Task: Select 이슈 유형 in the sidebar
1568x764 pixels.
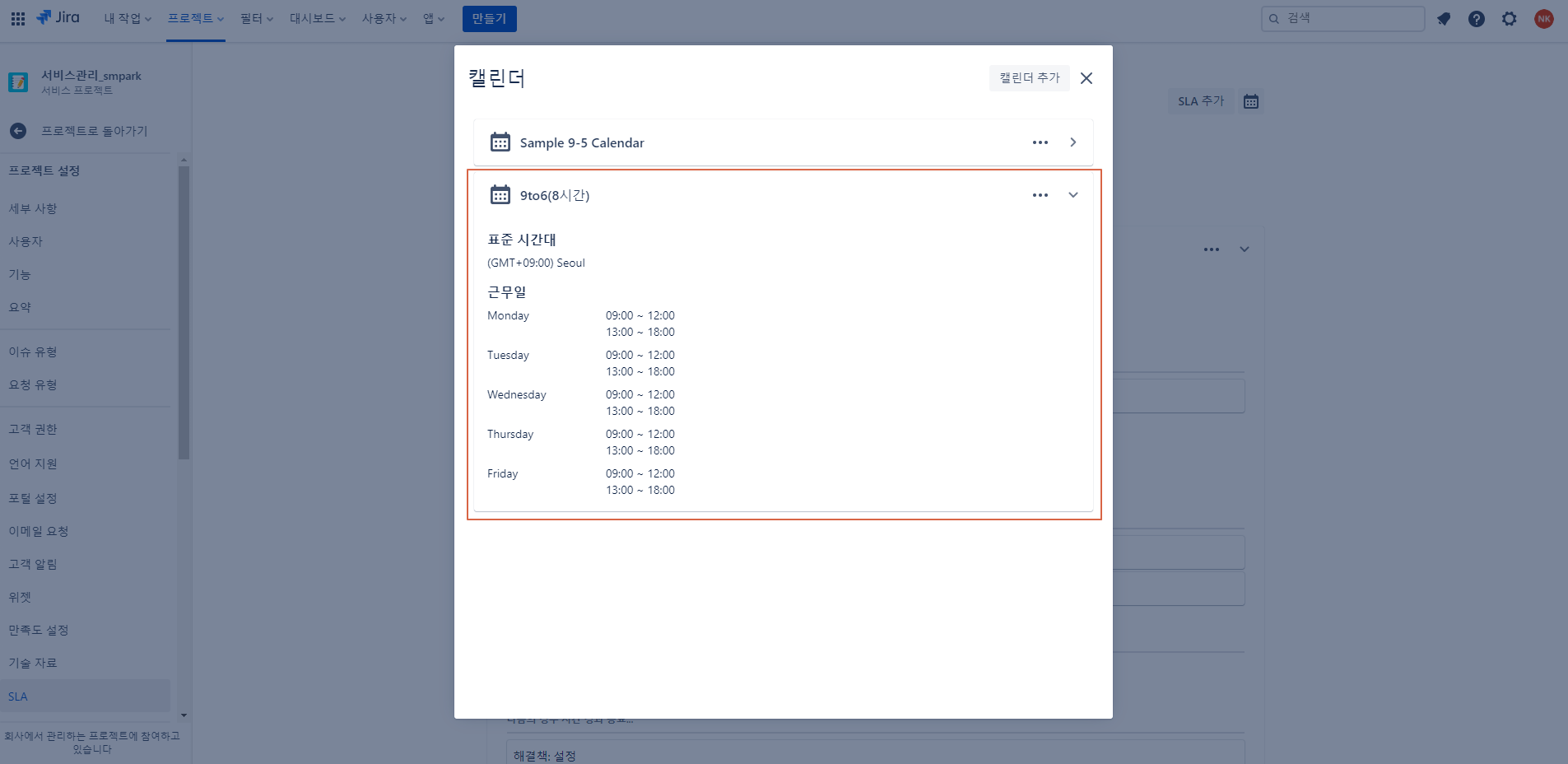Action: pyautogui.click(x=33, y=352)
